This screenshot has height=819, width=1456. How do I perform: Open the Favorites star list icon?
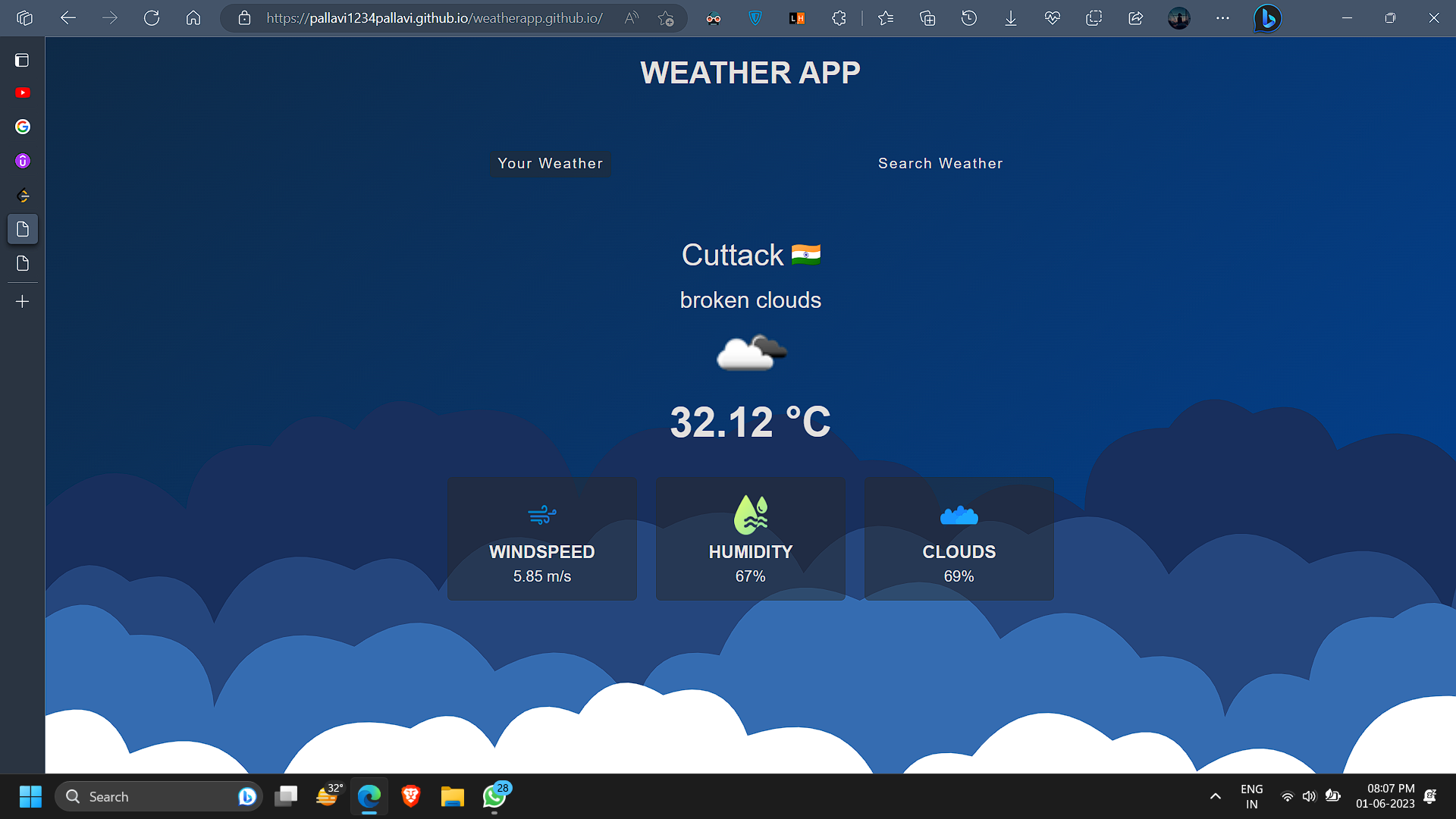click(x=886, y=18)
